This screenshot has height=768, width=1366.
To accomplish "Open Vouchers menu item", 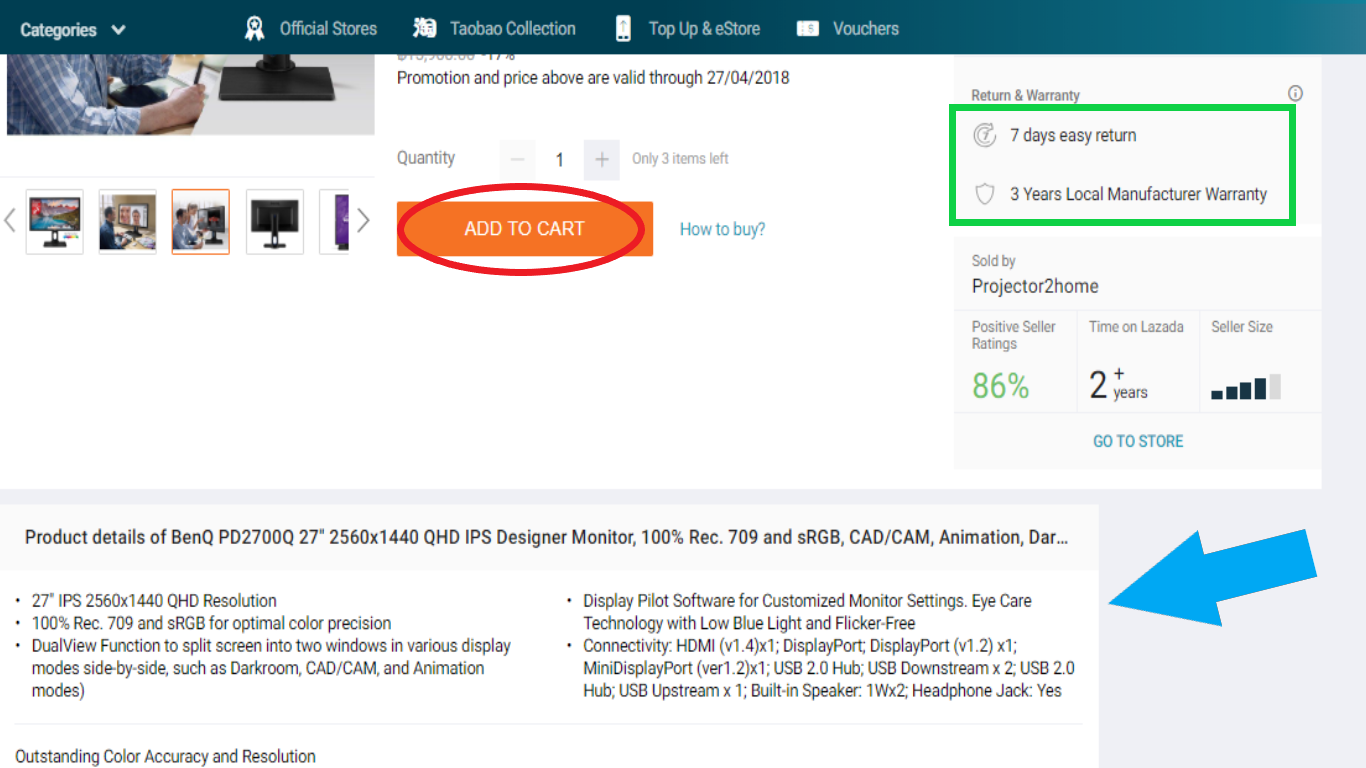I will coord(866,28).
